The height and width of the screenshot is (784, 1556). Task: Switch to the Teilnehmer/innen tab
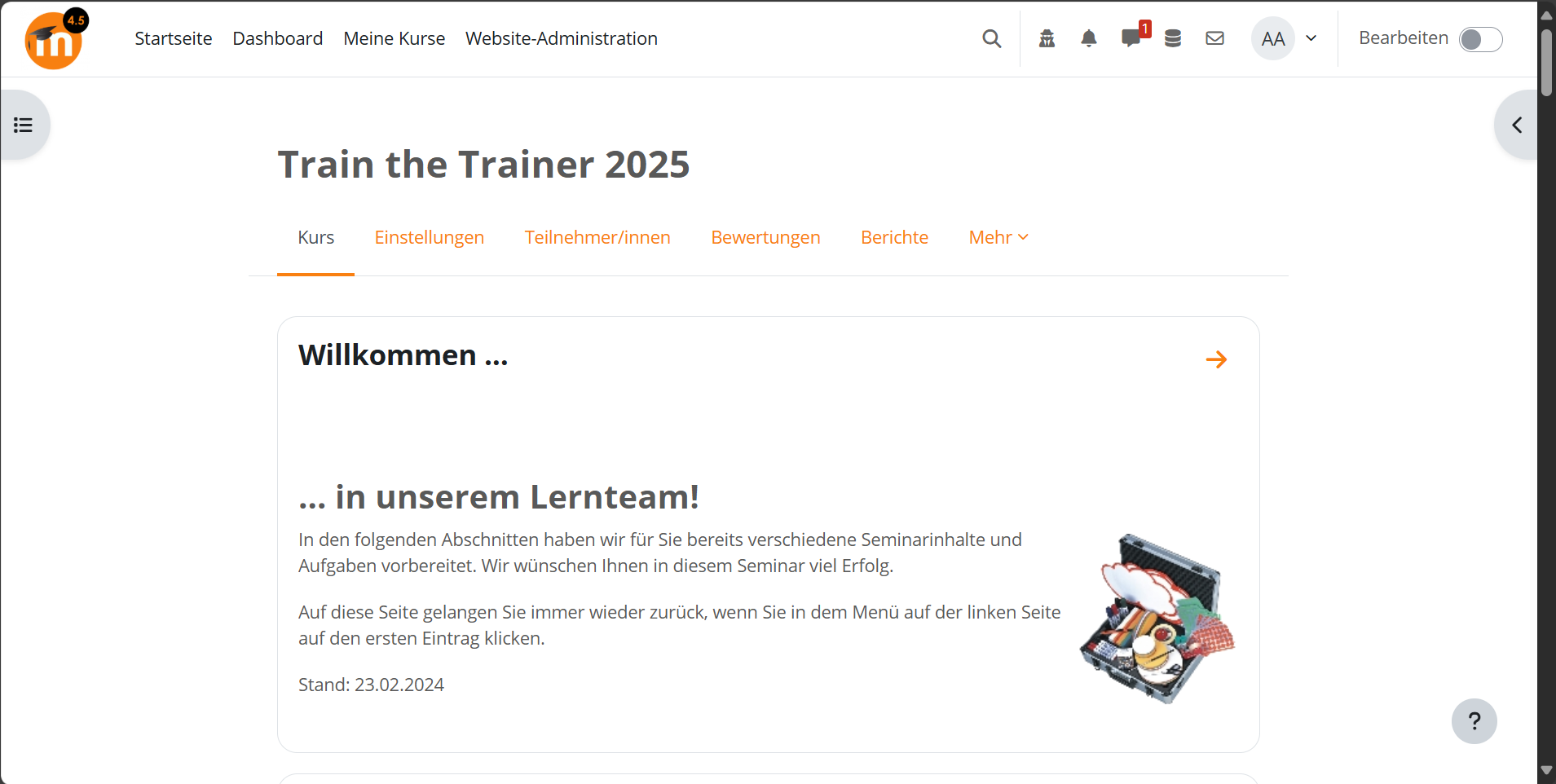pyautogui.click(x=597, y=237)
